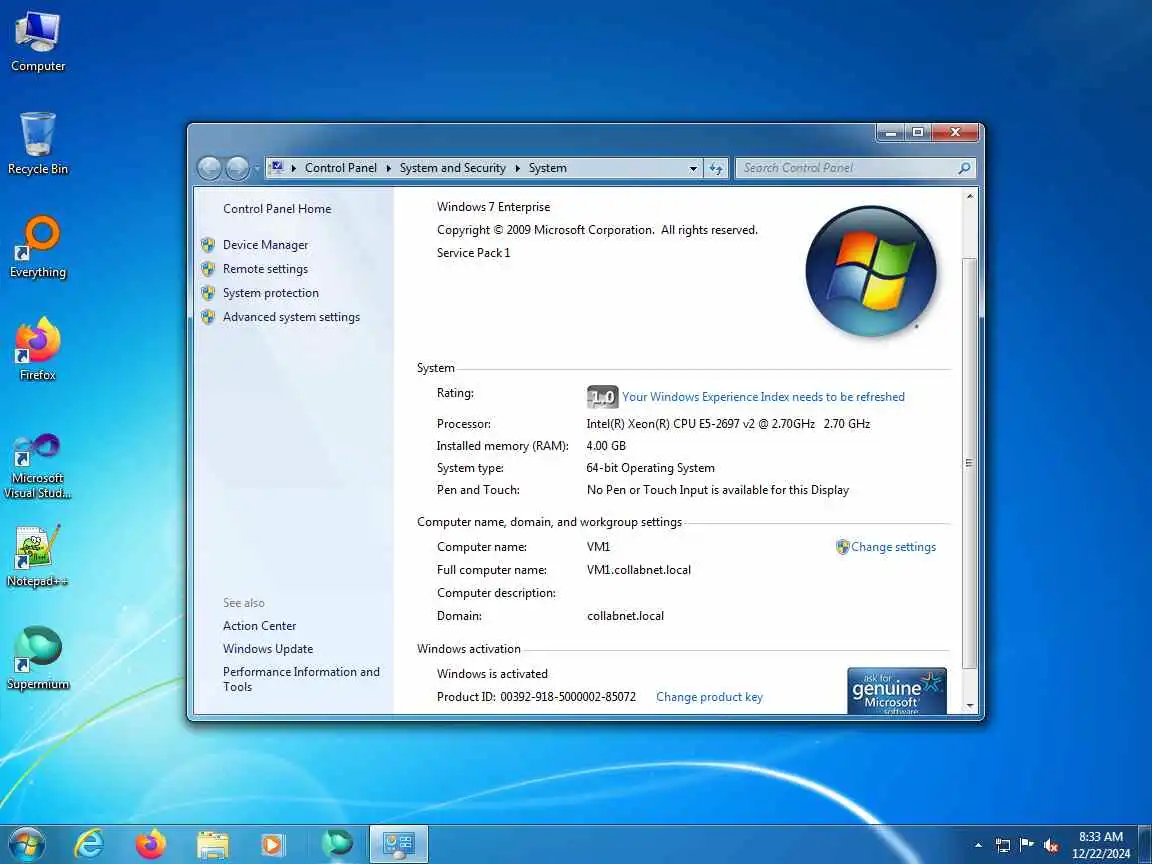Select the Firefox desktop shortcut

pos(37,350)
